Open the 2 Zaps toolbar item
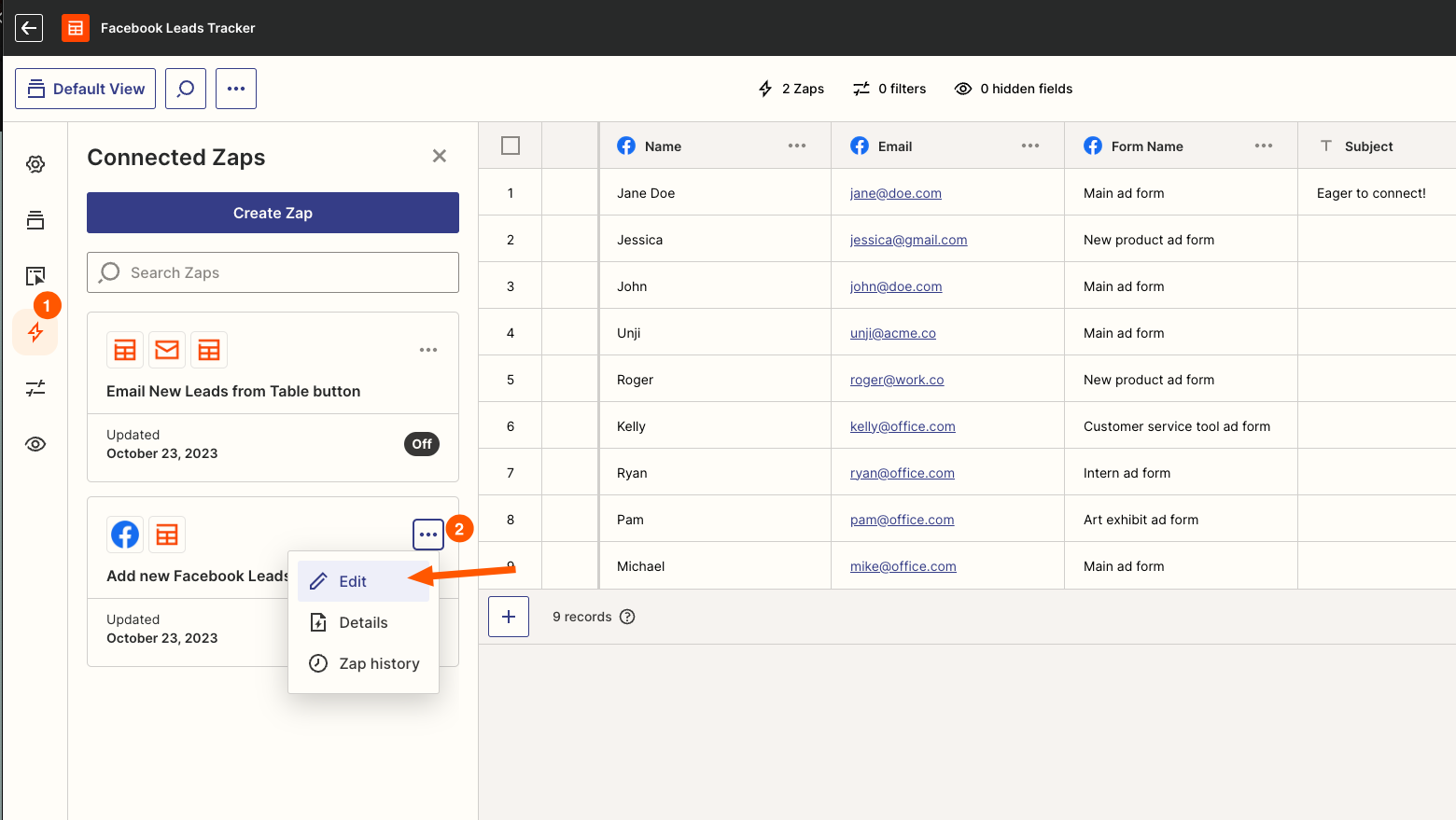This screenshot has height=820, width=1456. 791,89
